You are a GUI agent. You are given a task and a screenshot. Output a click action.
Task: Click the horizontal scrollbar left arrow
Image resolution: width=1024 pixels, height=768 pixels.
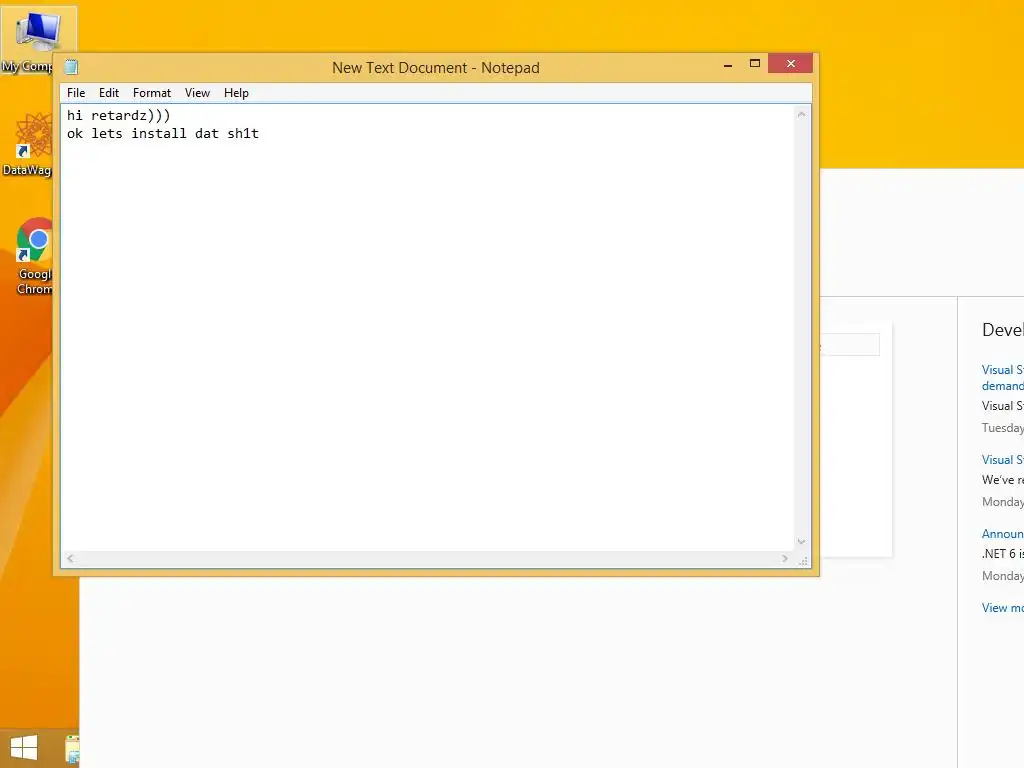(x=70, y=558)
